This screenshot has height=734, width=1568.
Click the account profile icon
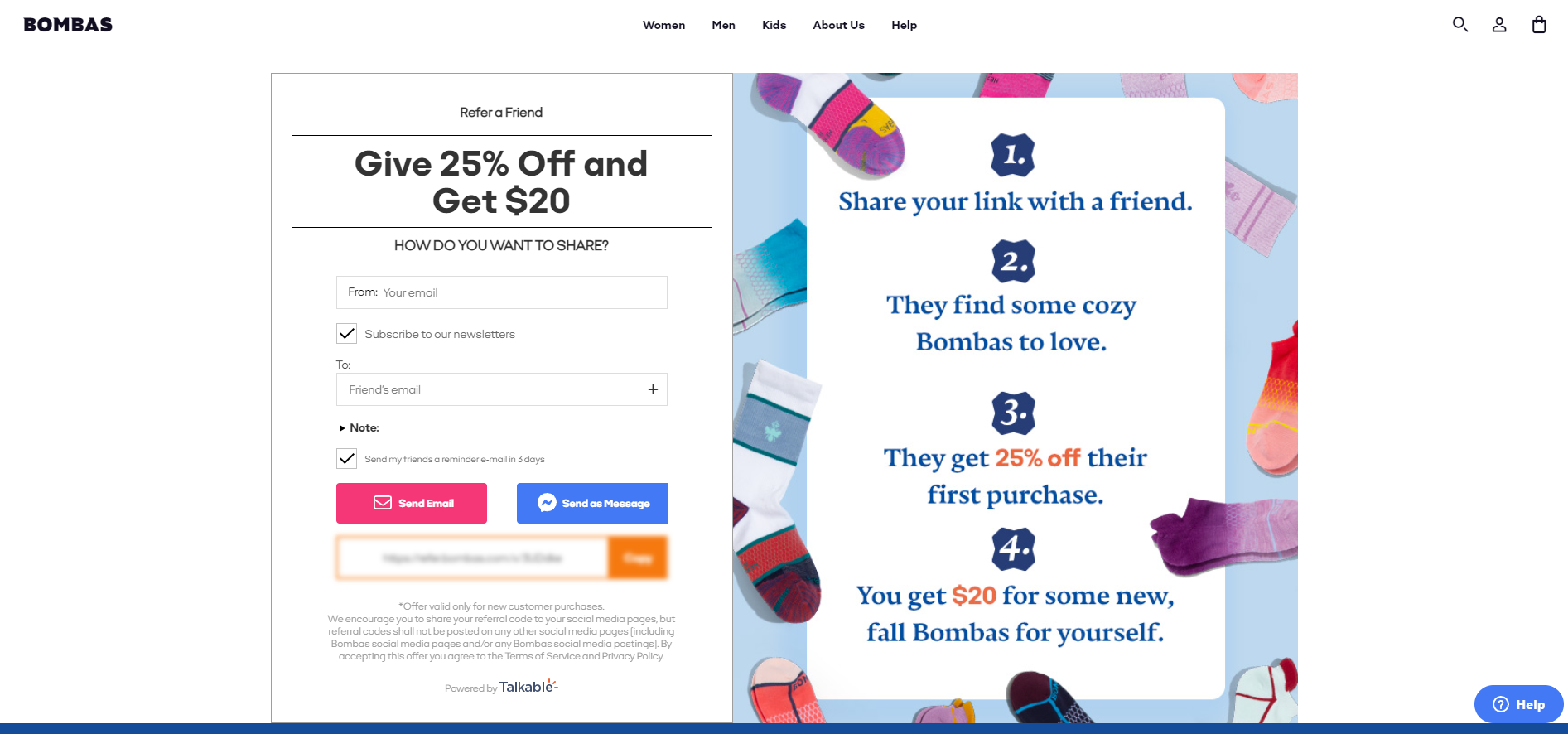[1499, 25]
